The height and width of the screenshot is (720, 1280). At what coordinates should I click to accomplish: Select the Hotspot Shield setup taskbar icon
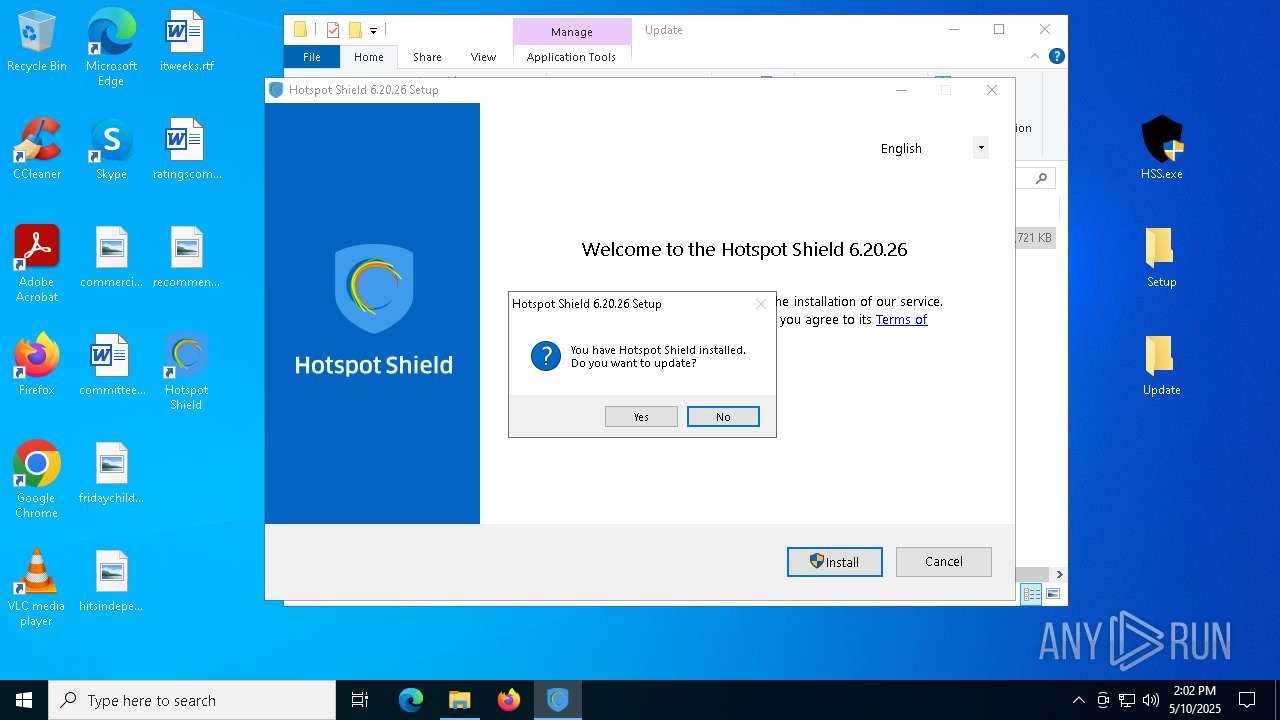click(558, 700)
